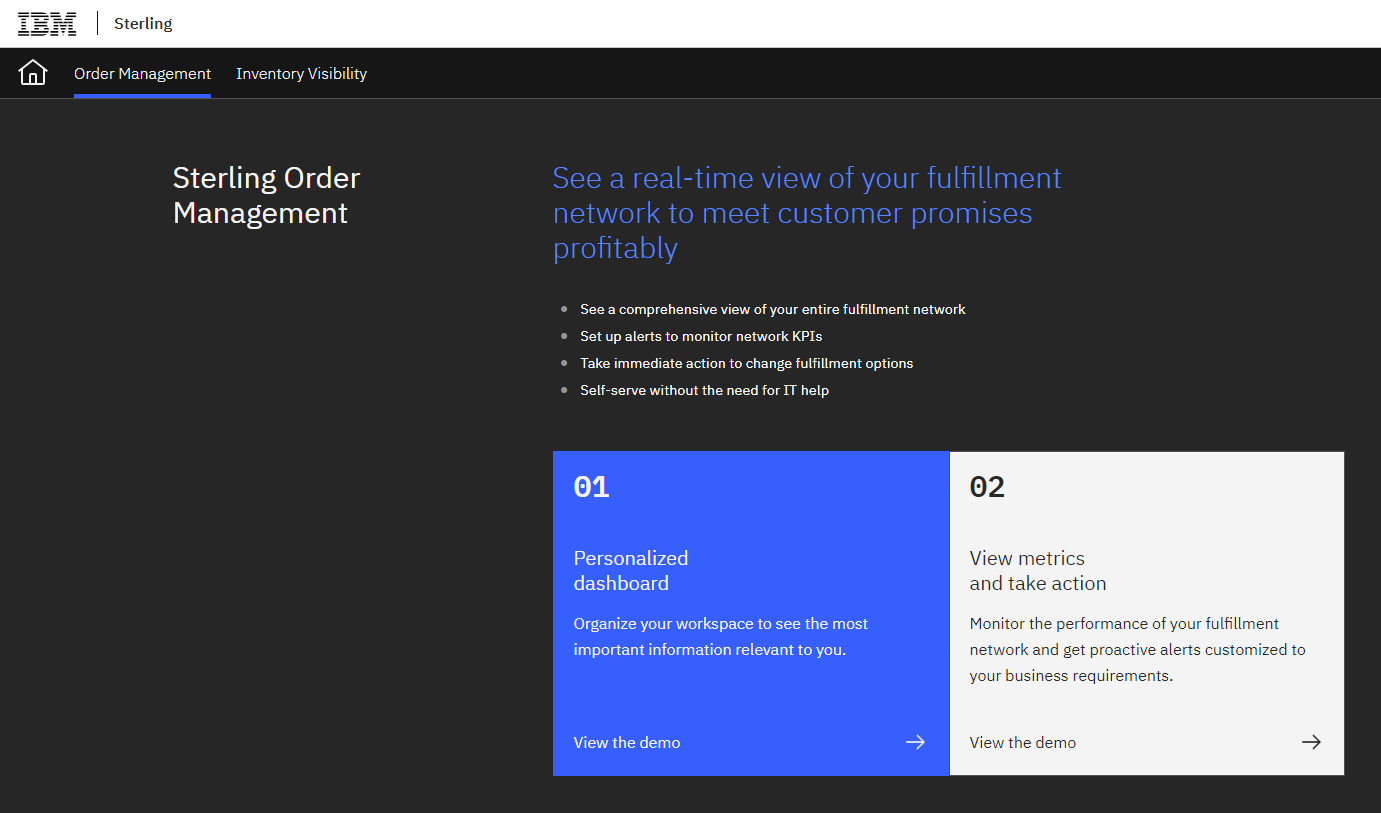Select the bullet icon beside Set up alerts
1381x813 pixels.
point(565,336)
